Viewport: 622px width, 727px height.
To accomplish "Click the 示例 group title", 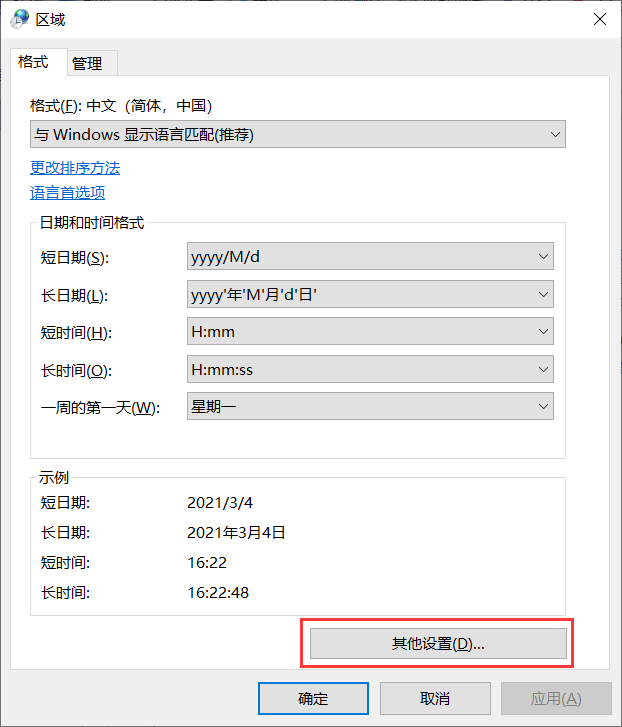I will pyautogui.click(x=54, y=477).
